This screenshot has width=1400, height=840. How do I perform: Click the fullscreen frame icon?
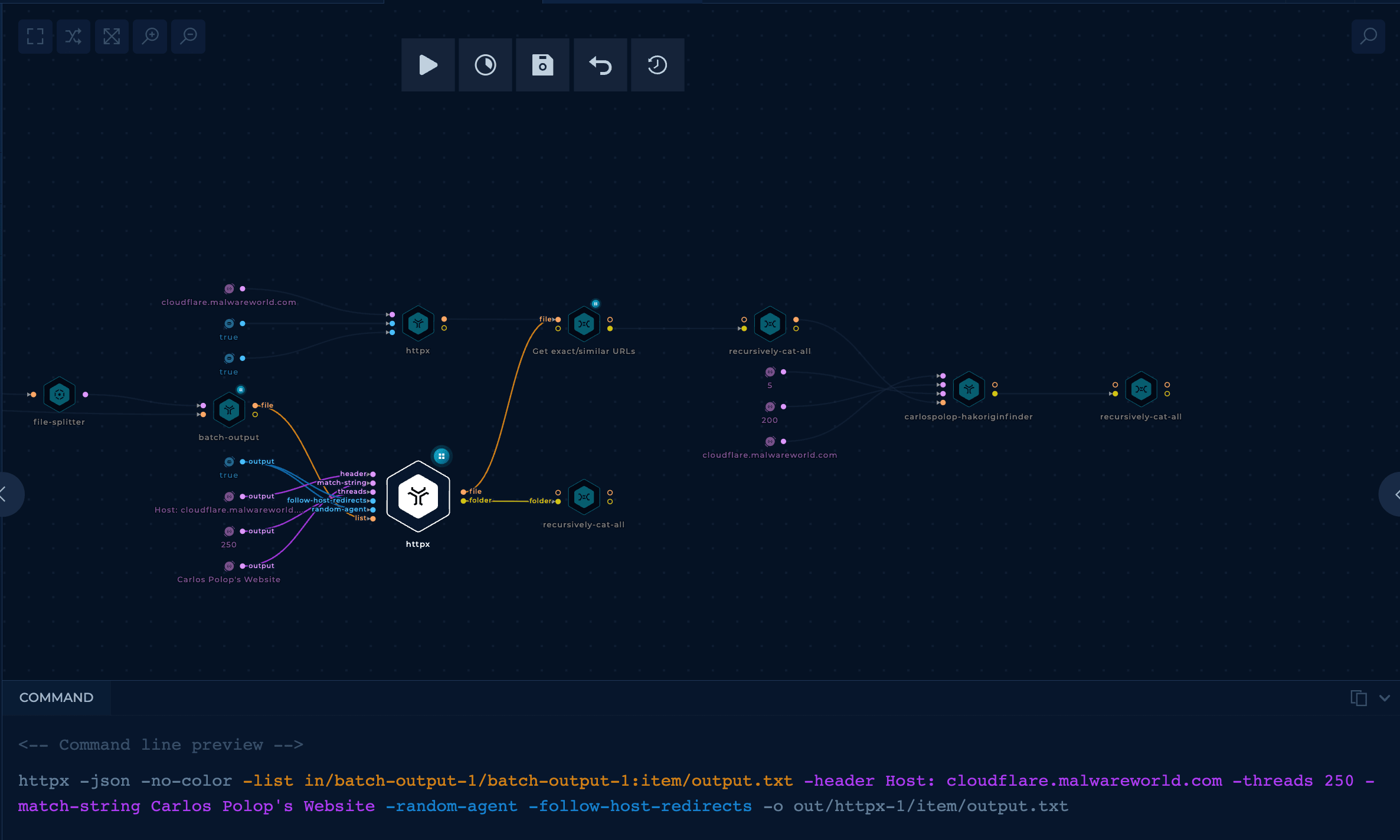tap(35, 37)
